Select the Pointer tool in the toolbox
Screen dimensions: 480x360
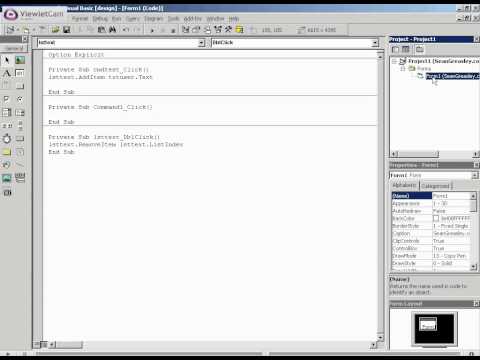pos(7,60)
